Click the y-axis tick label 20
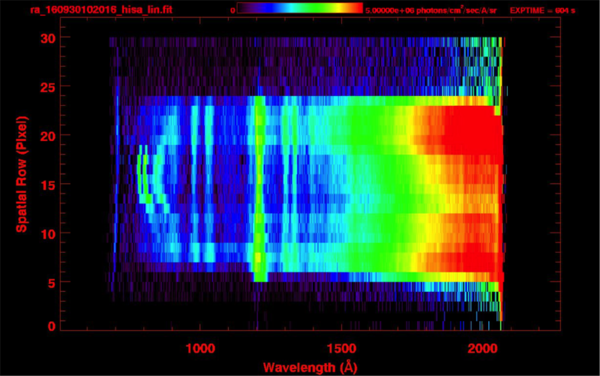Viewport: 600px width, 376px height. pos(48,136)
